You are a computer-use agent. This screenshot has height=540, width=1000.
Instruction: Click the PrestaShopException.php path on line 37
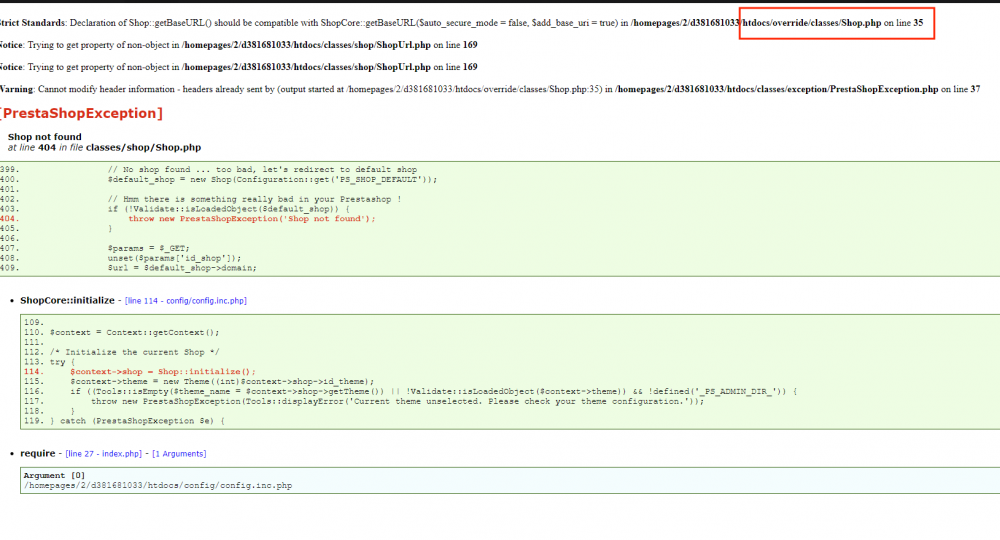(777, 89)
